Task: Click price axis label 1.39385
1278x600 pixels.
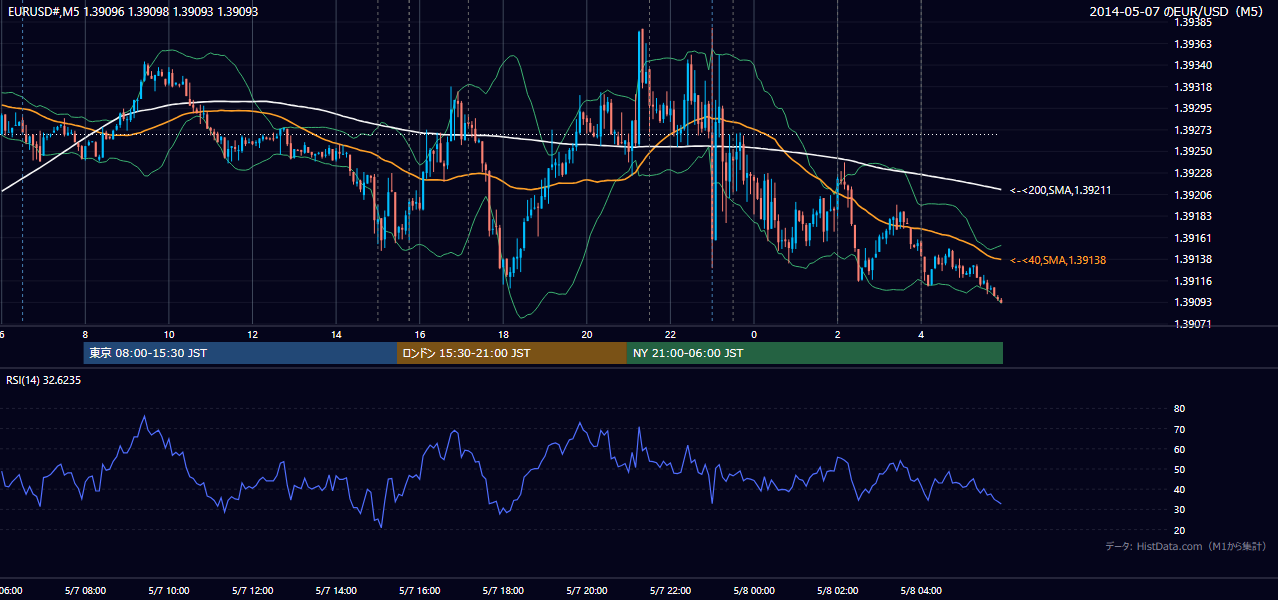Action: point(1195,22)
